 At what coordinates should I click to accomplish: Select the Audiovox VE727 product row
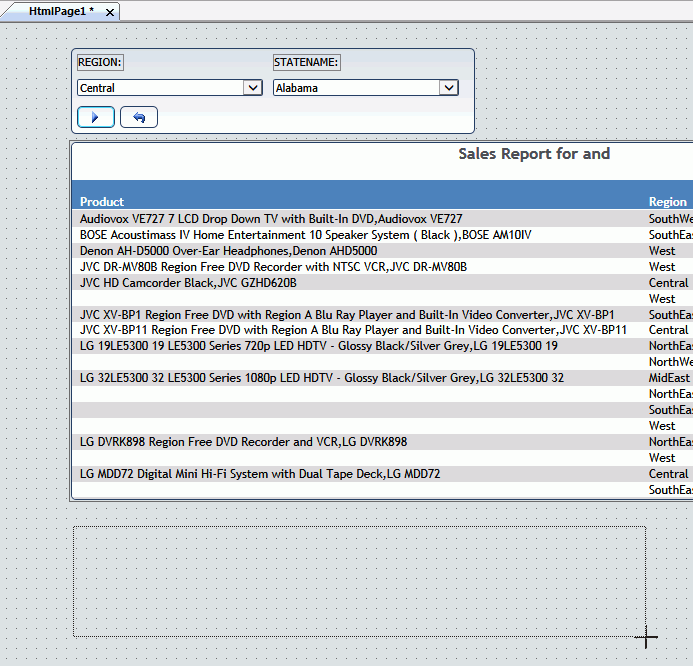coord(382,219)
